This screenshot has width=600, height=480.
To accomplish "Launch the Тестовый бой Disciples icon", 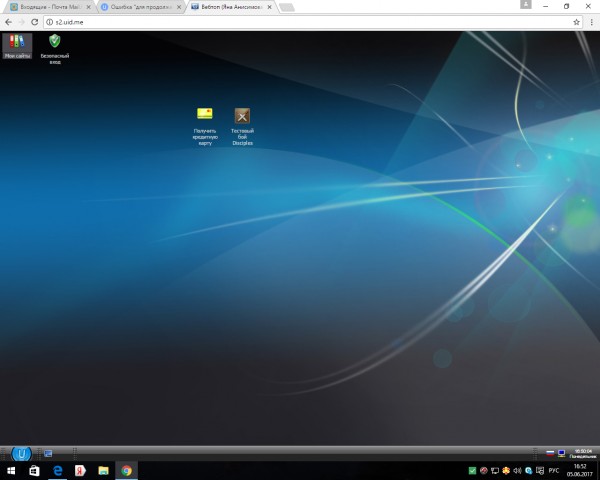I will pyautogui.click(x=242, y=126).
